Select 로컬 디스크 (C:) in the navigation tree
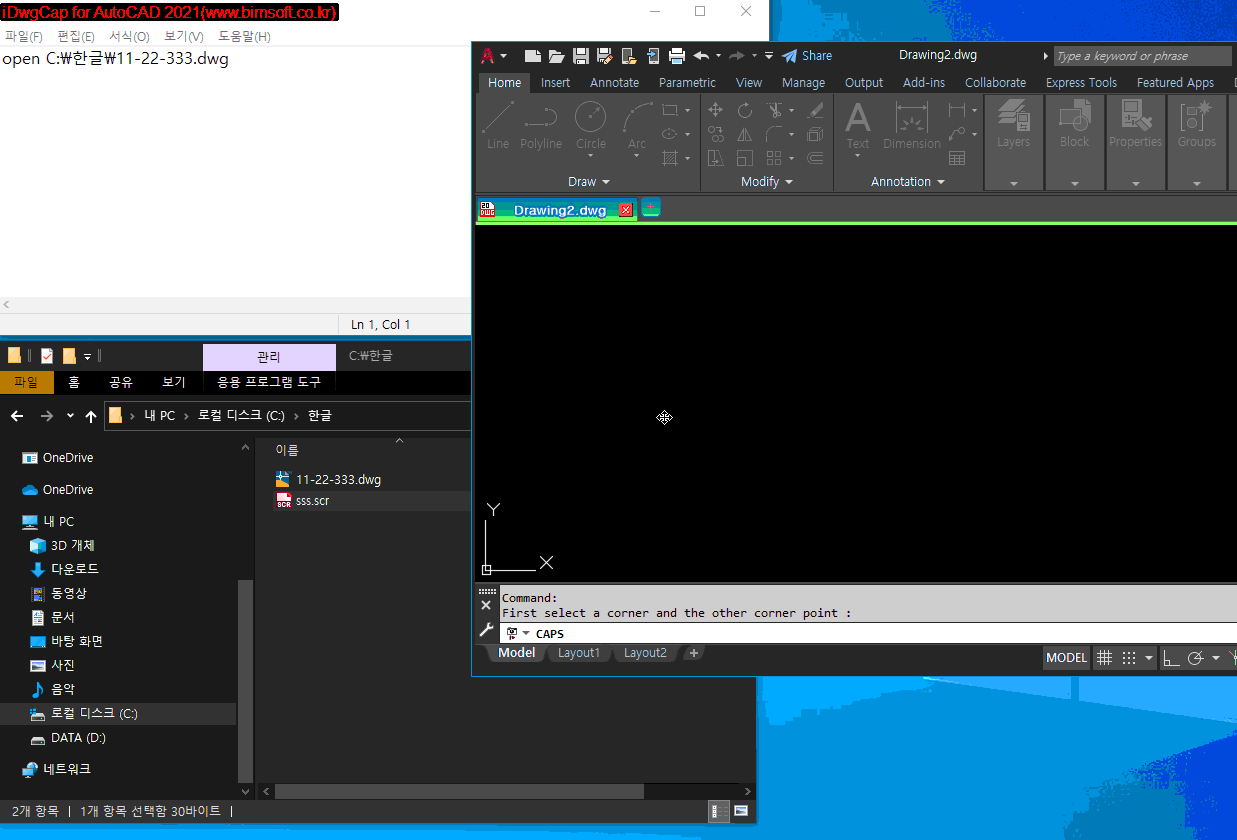The height and width of the screenshot is (840, 1237). click(x=94, y=714)
